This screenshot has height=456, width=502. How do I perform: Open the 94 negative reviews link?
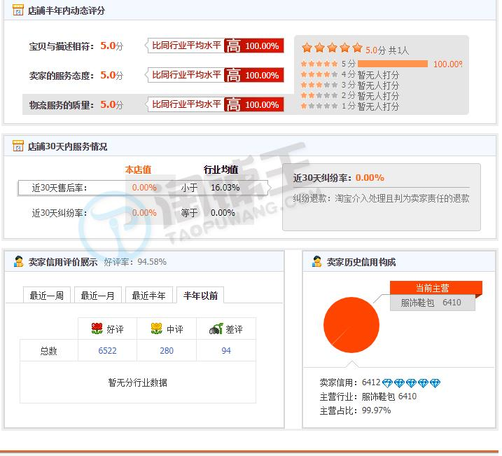(226, 351)
